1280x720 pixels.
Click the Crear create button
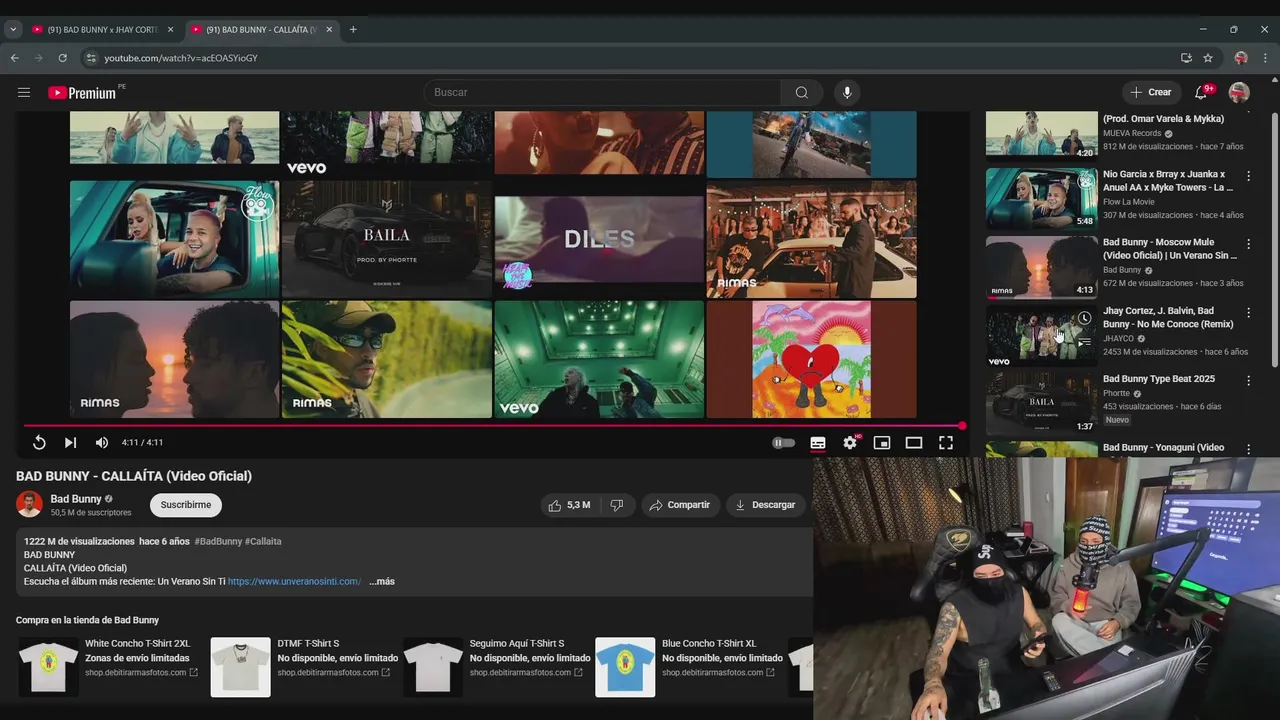1150,92
